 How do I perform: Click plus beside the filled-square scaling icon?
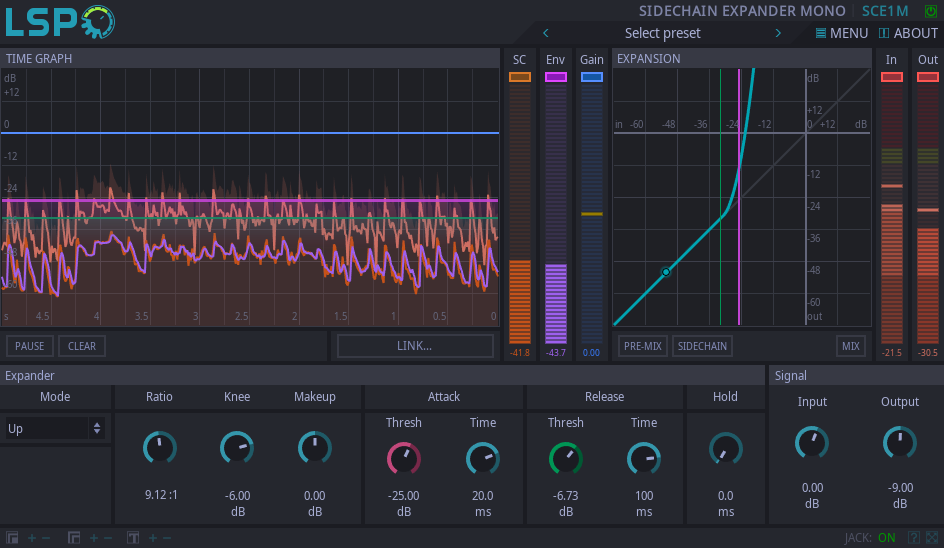(x=32, y=538)
